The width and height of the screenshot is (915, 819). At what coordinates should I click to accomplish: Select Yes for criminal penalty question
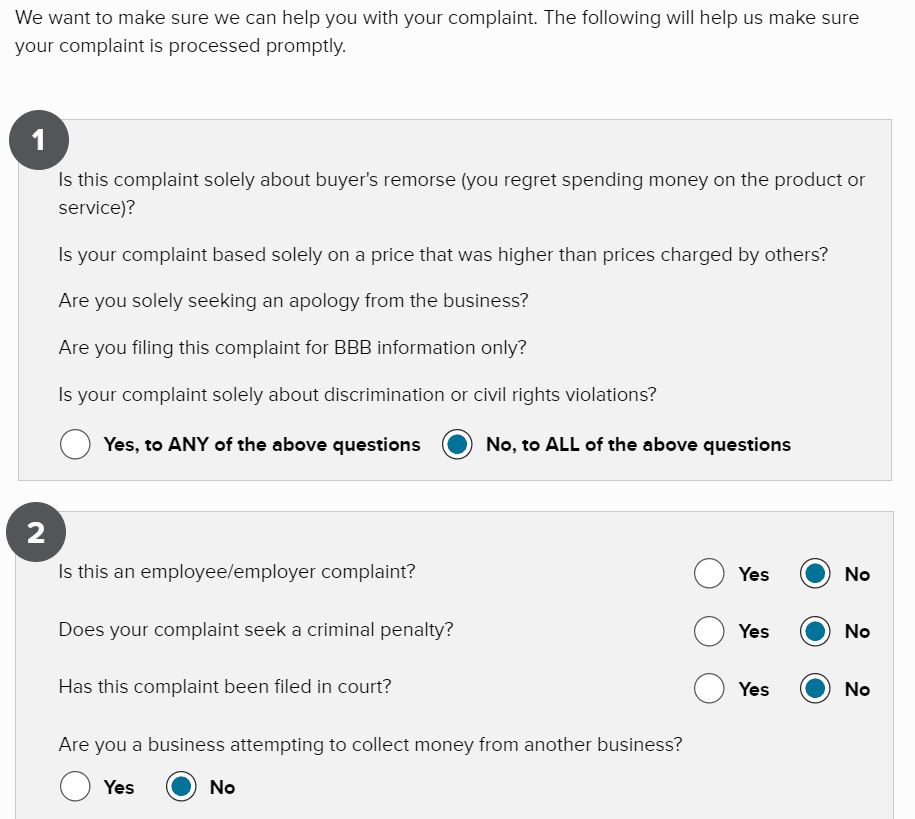(x=710, y=631)
